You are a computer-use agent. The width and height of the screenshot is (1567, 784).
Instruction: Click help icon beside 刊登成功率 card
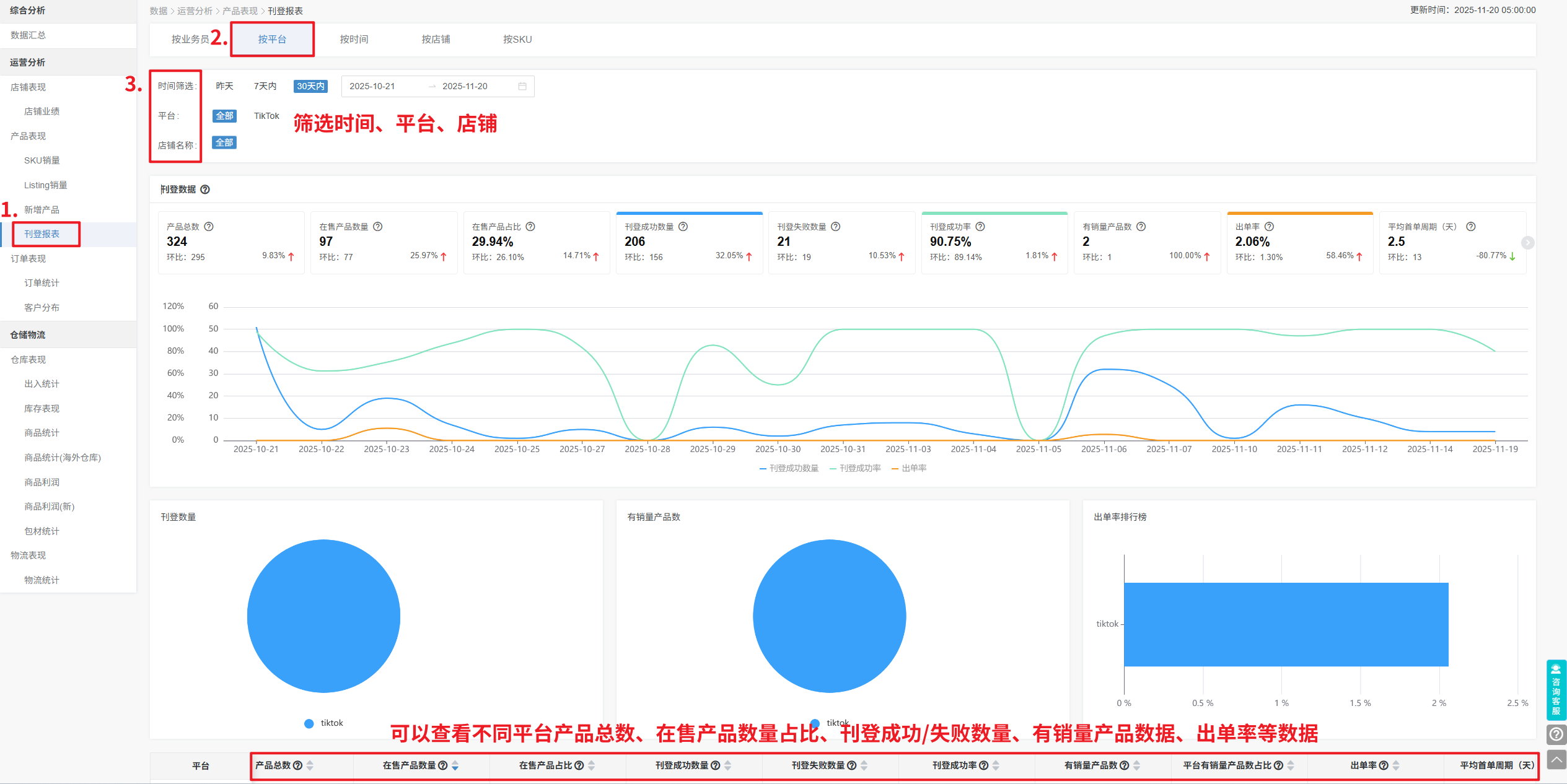[x=980, y=227]
